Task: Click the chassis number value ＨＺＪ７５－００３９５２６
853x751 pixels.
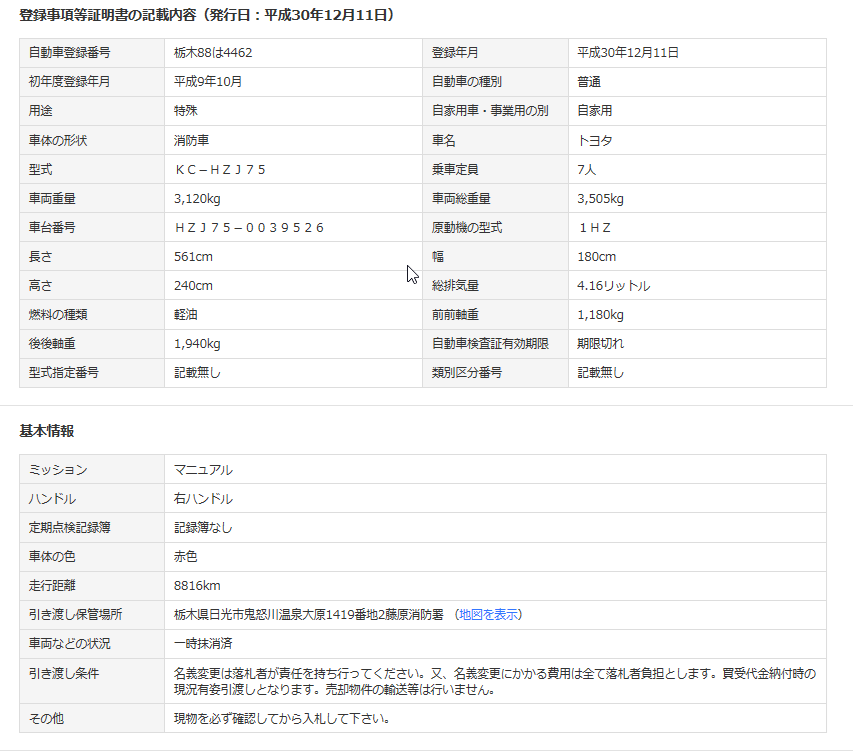Action: tap(249, 228)
